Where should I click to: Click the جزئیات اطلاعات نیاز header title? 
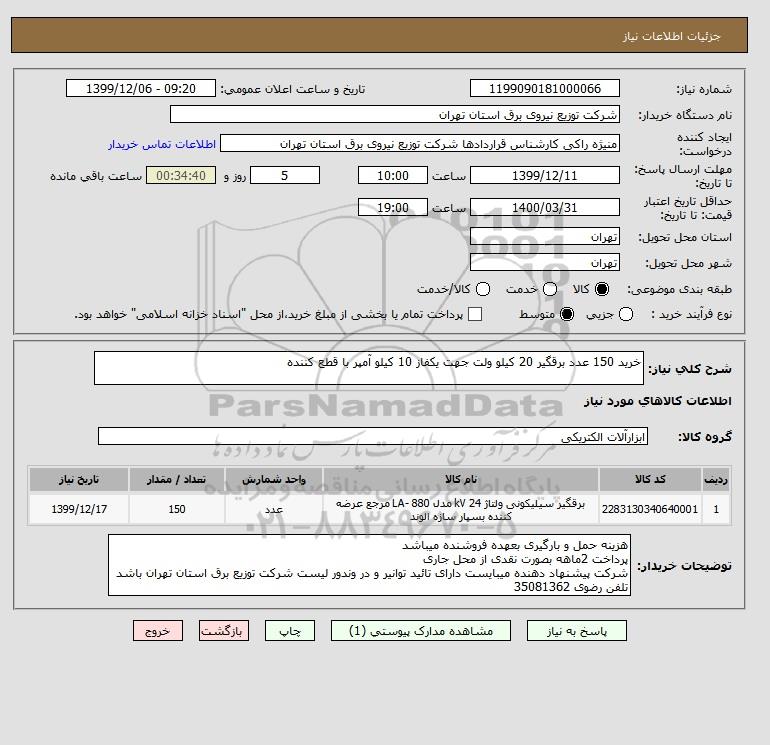click(671, 36)
